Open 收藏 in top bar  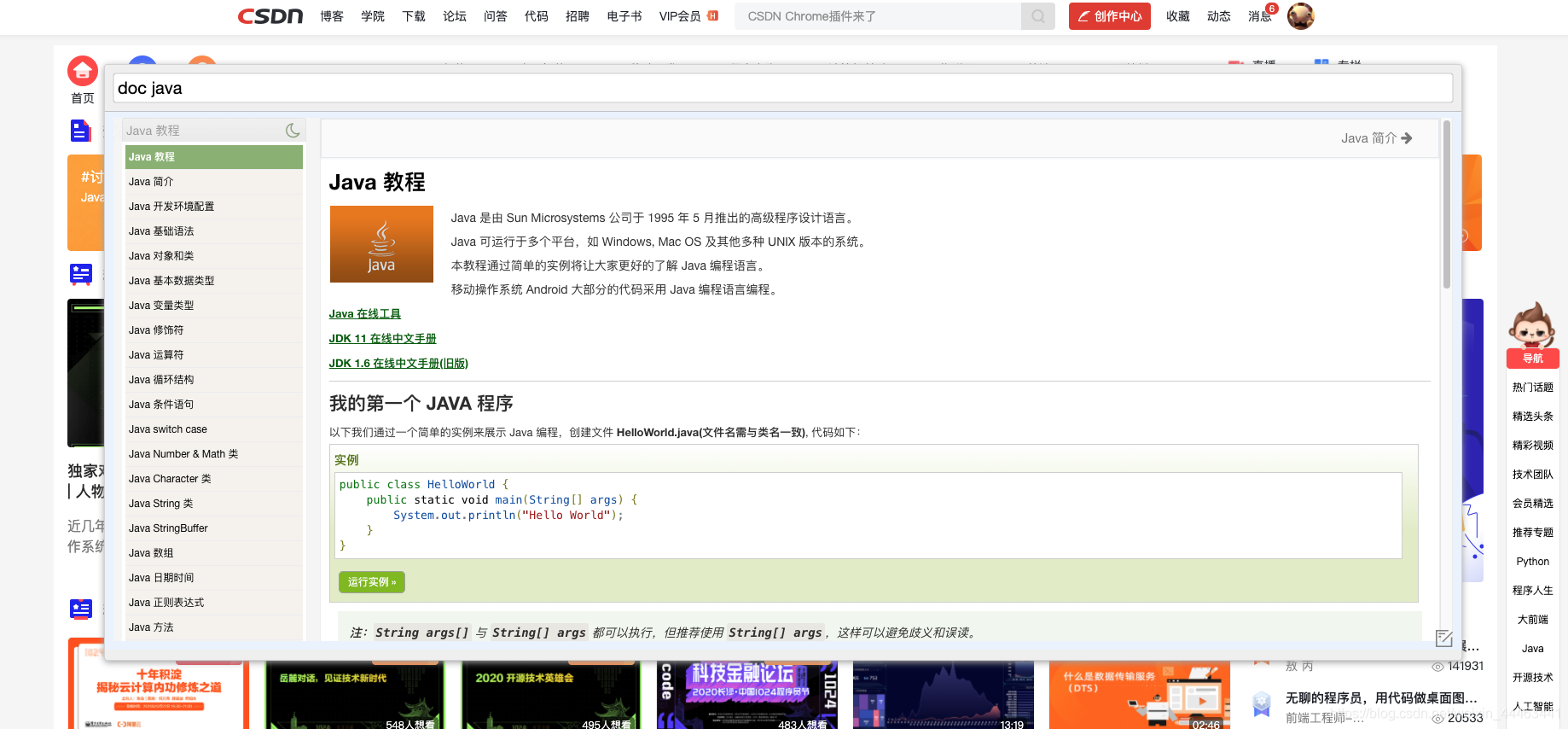pyautogui.click(x=1178, y=16)
